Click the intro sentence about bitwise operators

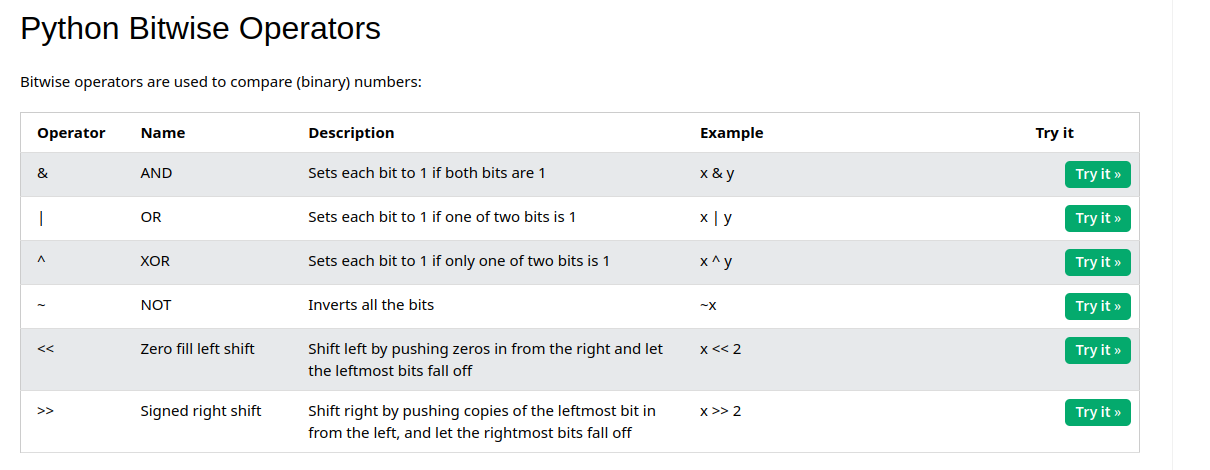tap(221, 82)
